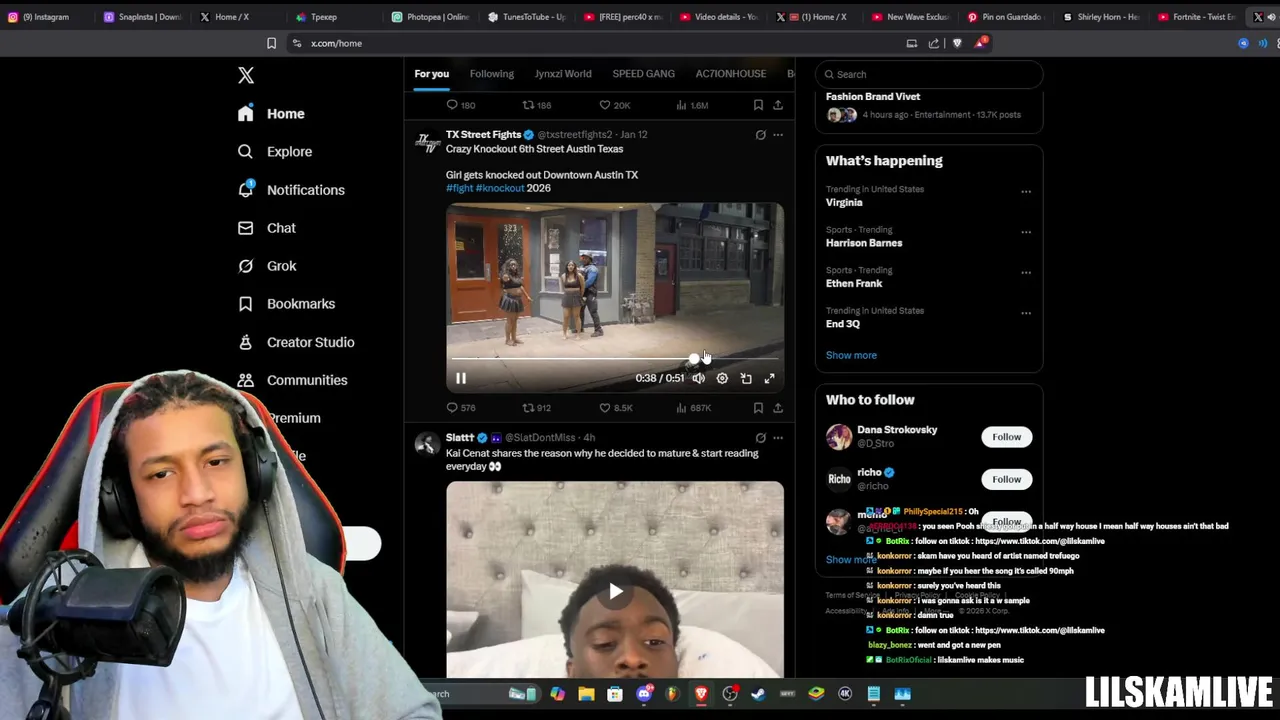This screenshot has height=720, width=1280.
Task: Show more trending topics
Action: pos(851,355)
